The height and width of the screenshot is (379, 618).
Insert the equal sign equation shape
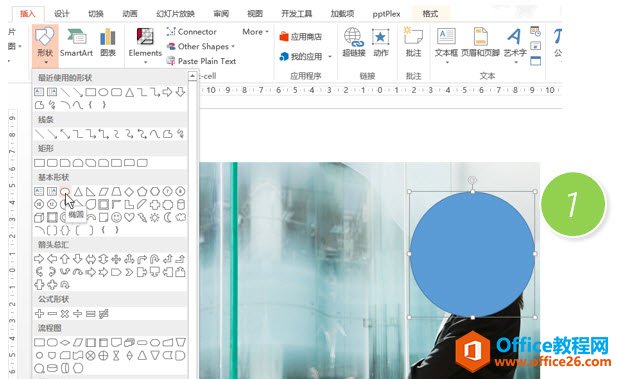coord(91,314)
